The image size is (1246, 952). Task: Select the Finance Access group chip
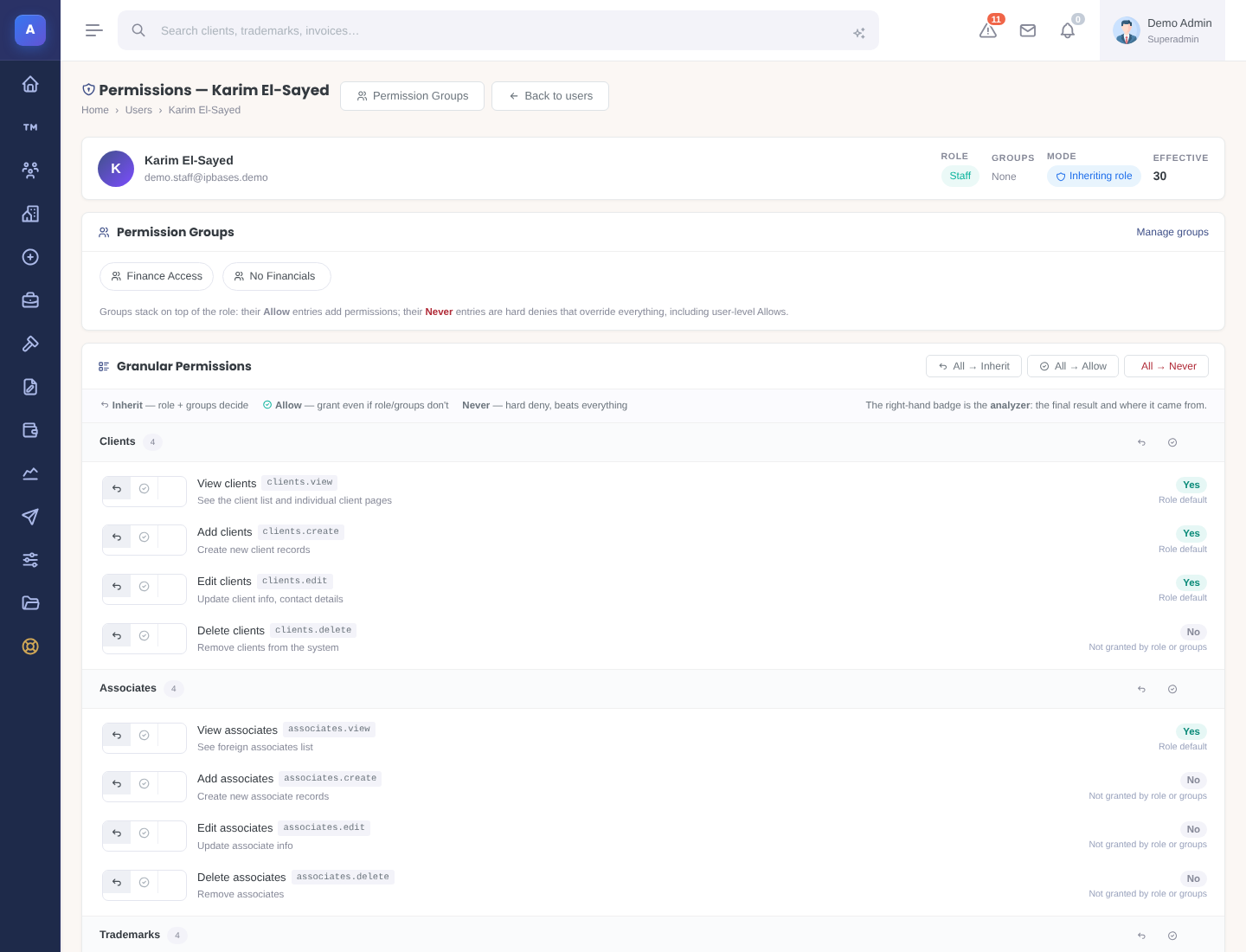click(157, 276)
